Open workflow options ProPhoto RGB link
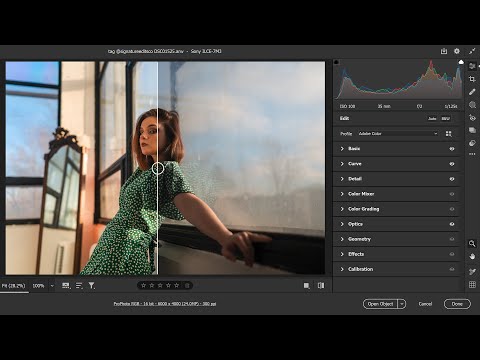 (165, 304)
